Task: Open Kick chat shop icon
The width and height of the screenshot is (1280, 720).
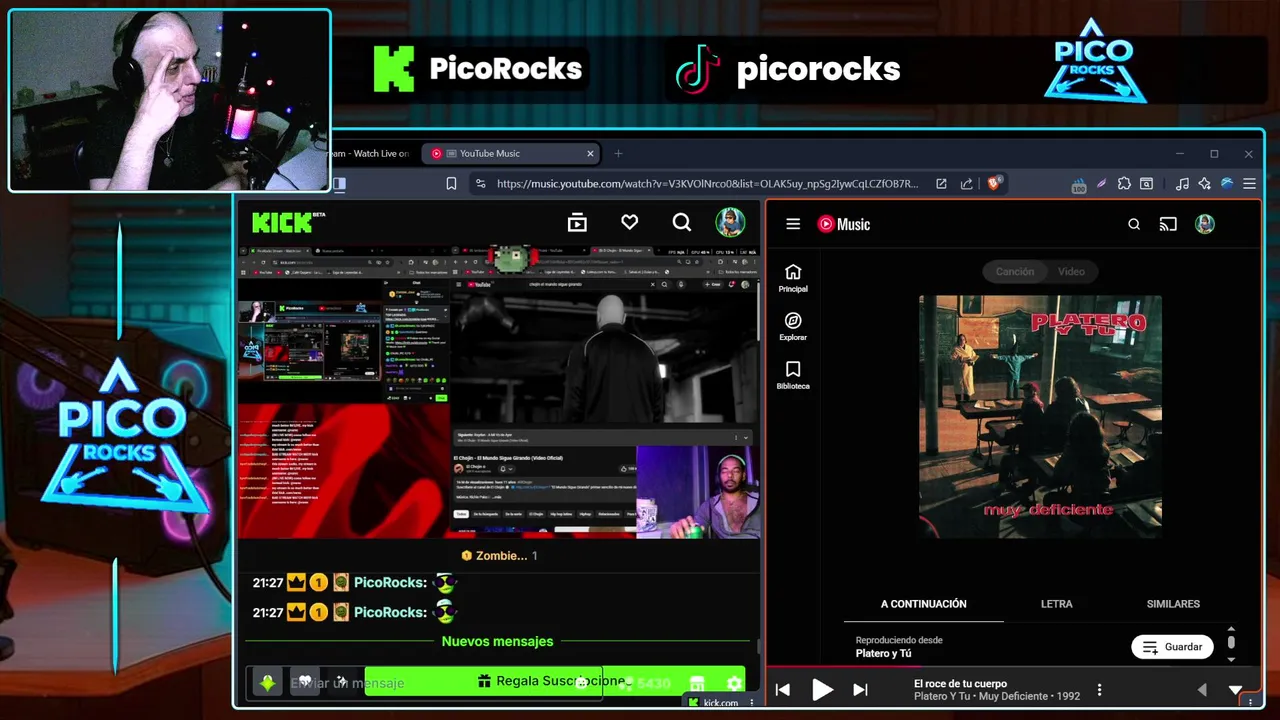Action: point(697,684)
